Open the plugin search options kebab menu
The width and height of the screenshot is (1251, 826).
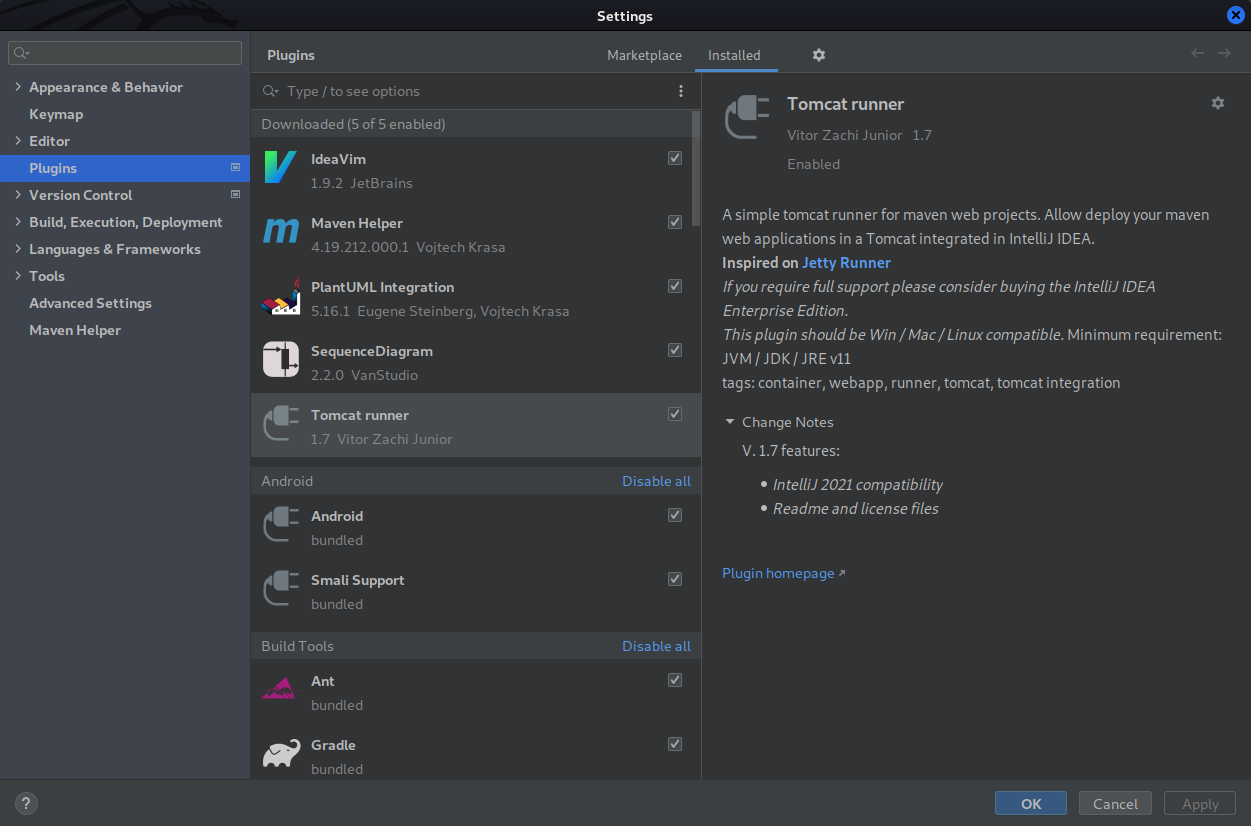point(681,91)
